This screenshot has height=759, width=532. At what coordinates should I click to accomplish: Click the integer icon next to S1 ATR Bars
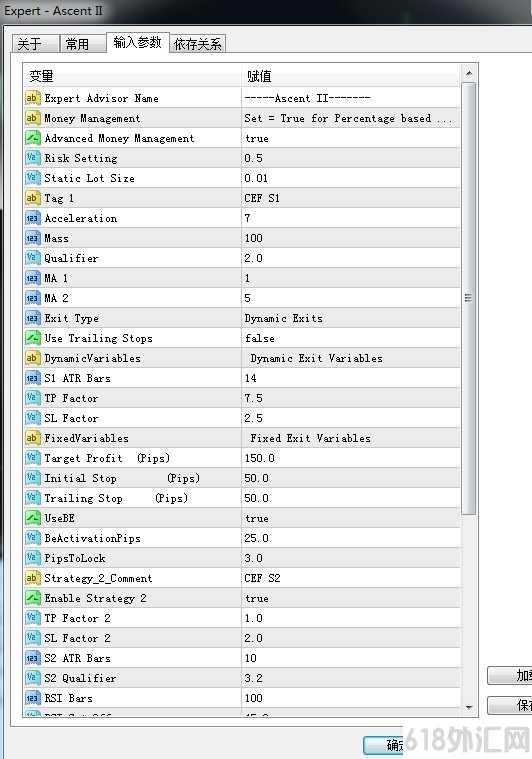click(32, 379)
